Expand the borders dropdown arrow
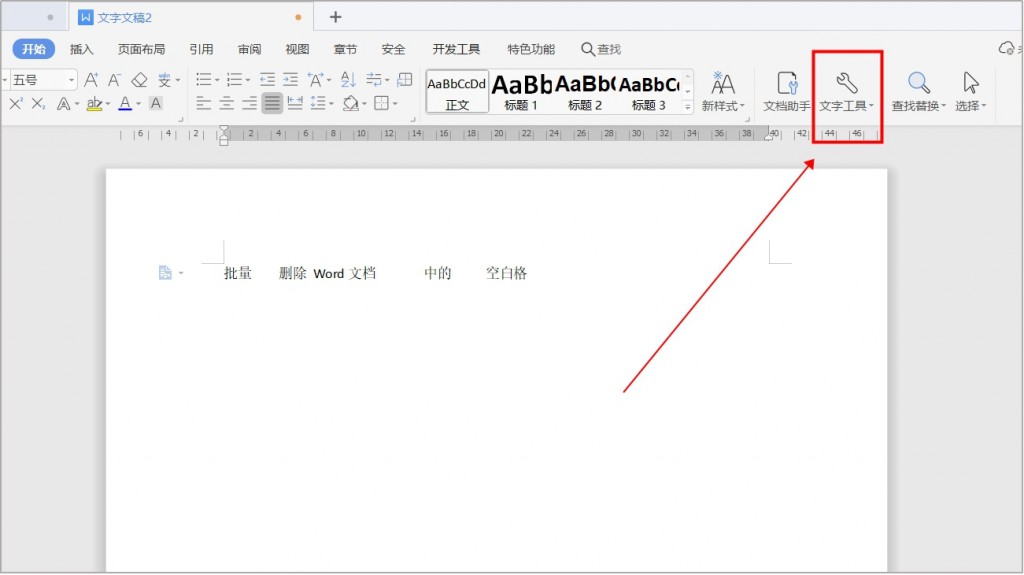Image resolution: width=1024 pixels, height=575 pixels. coord(395,104)
